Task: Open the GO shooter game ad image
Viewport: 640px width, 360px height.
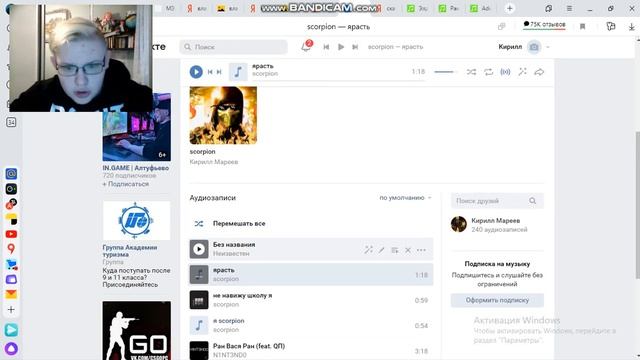Action: coord(137,331)
